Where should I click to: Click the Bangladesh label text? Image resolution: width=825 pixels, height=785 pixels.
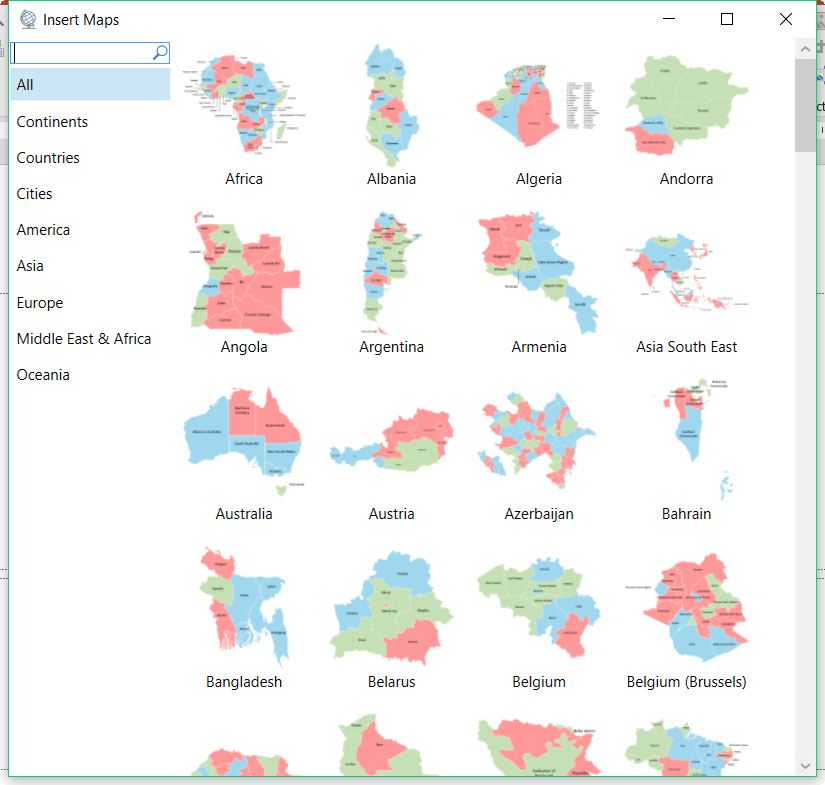(x=244, y=682)
